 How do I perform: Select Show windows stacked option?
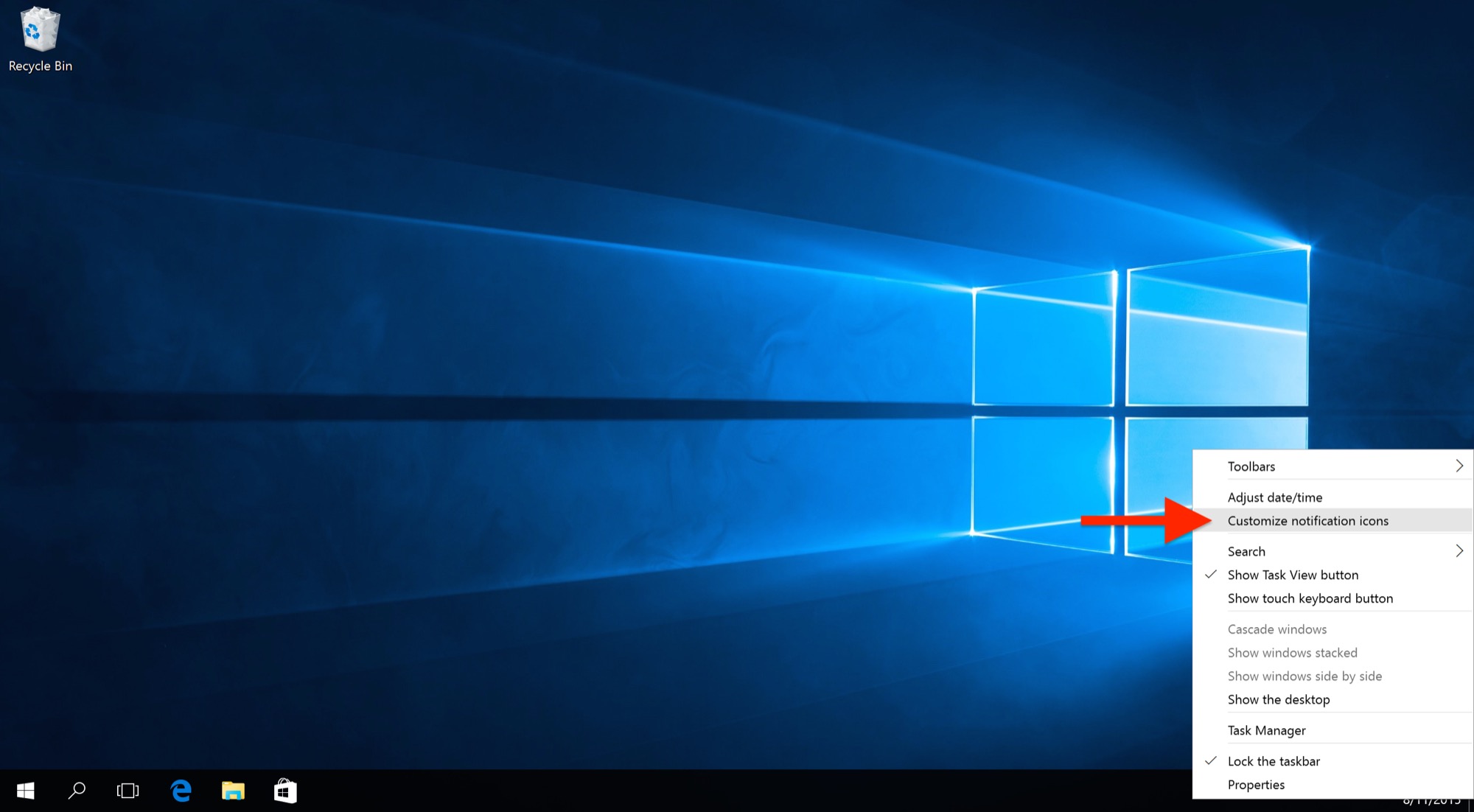(1291, 652)
